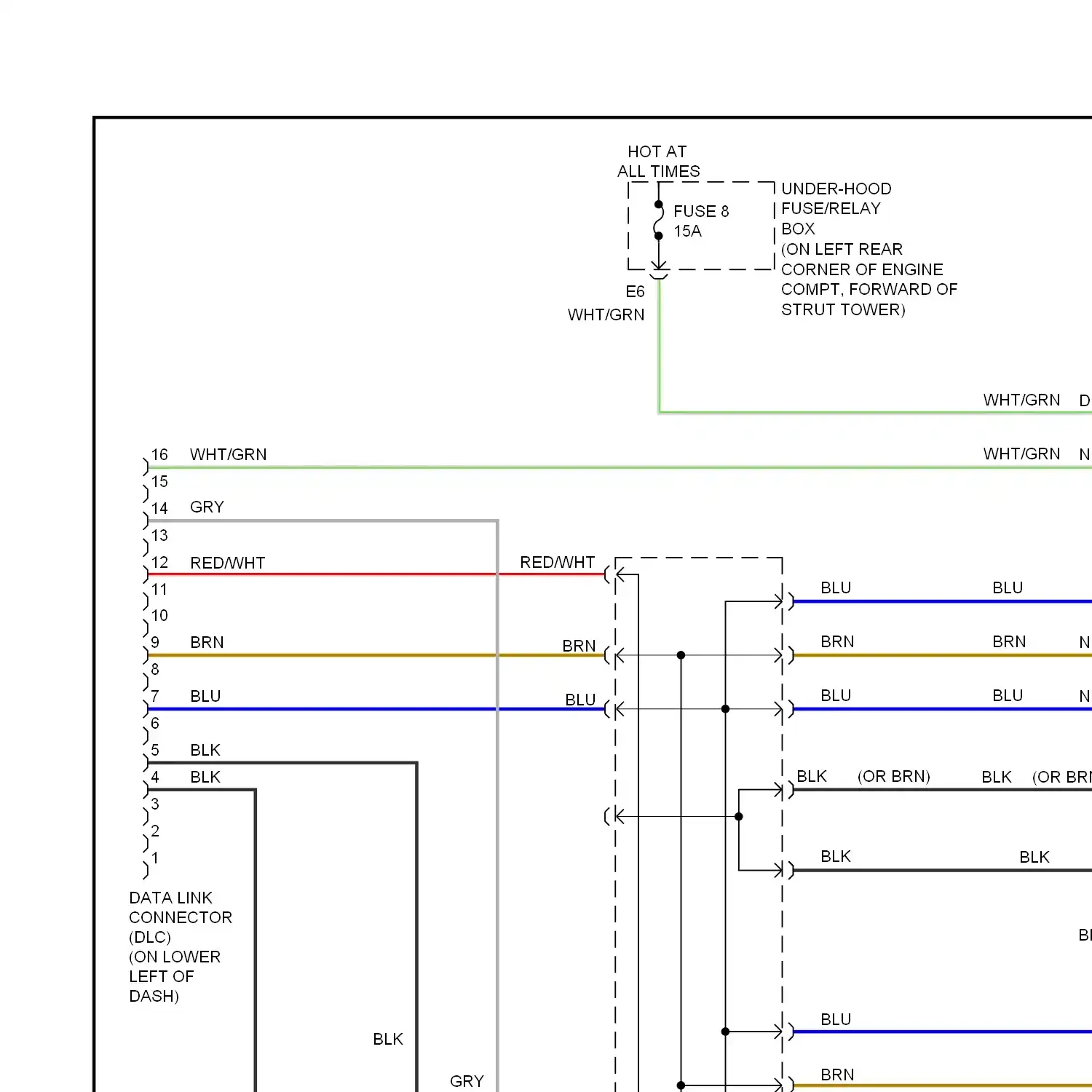The height and width of the screenshot is (1092, 1092).
Task: Click the first BLK (OR BRN) wire label
Action: point(863,777)
